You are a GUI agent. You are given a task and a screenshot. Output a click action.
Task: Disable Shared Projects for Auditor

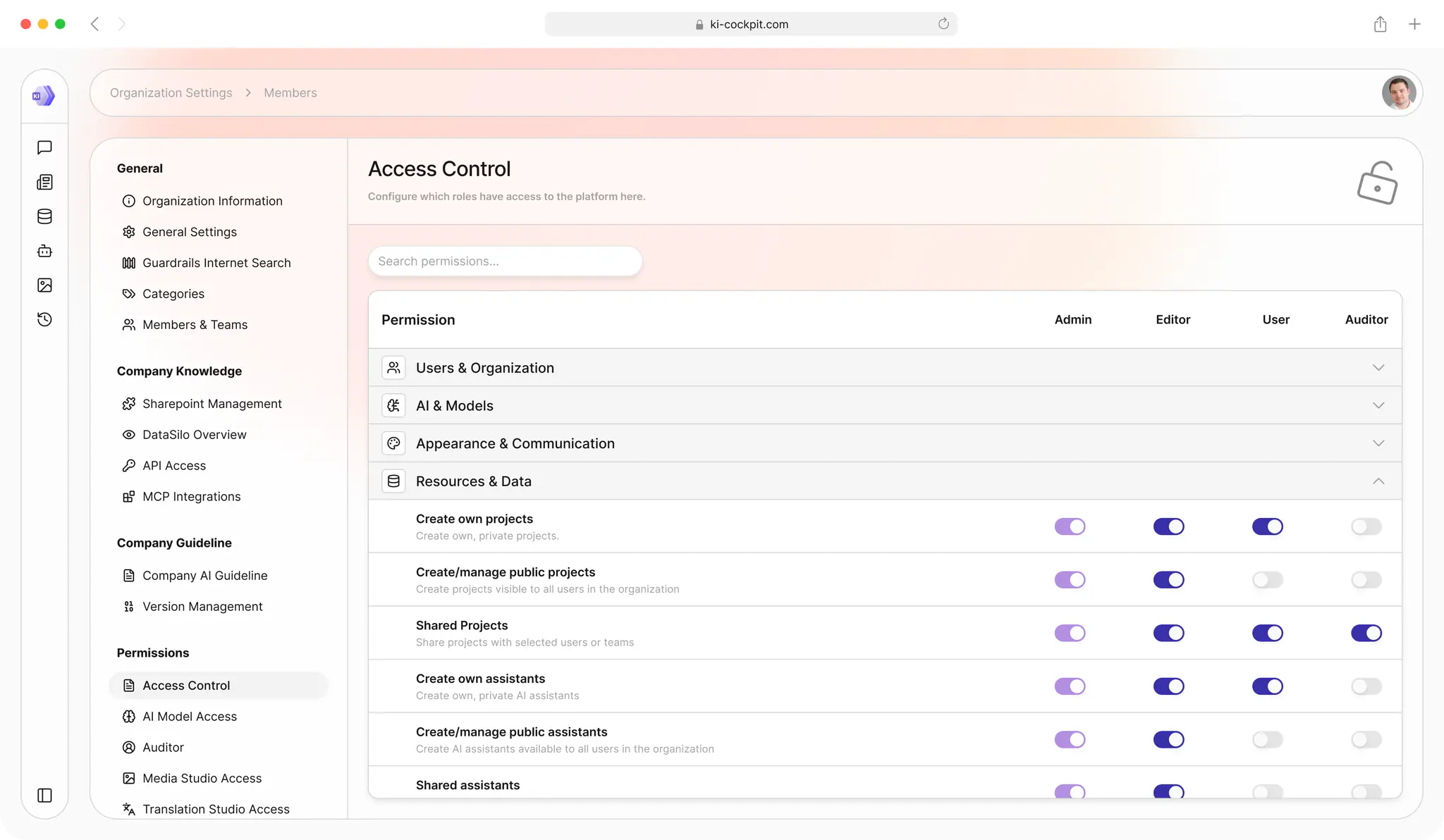pos(1366,633)
